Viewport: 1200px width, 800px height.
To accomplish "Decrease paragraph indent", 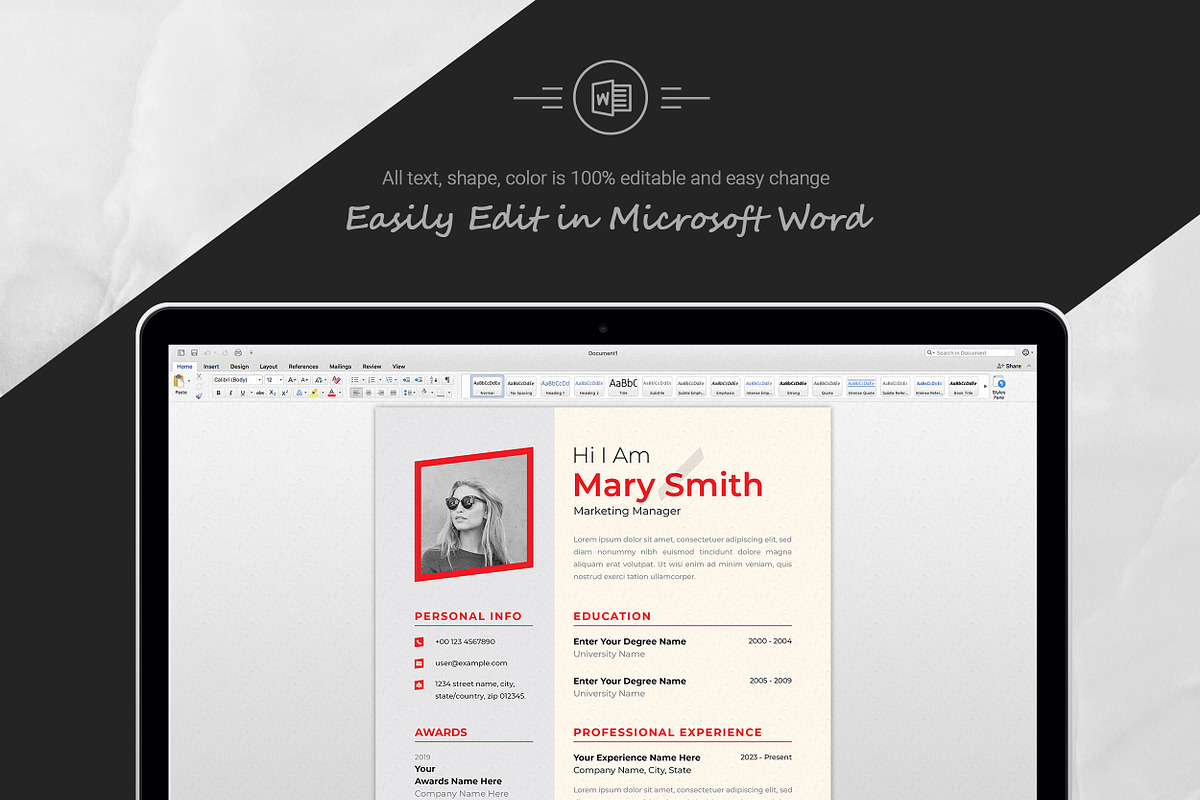I will pyautogui.click(x=406, y=380).
